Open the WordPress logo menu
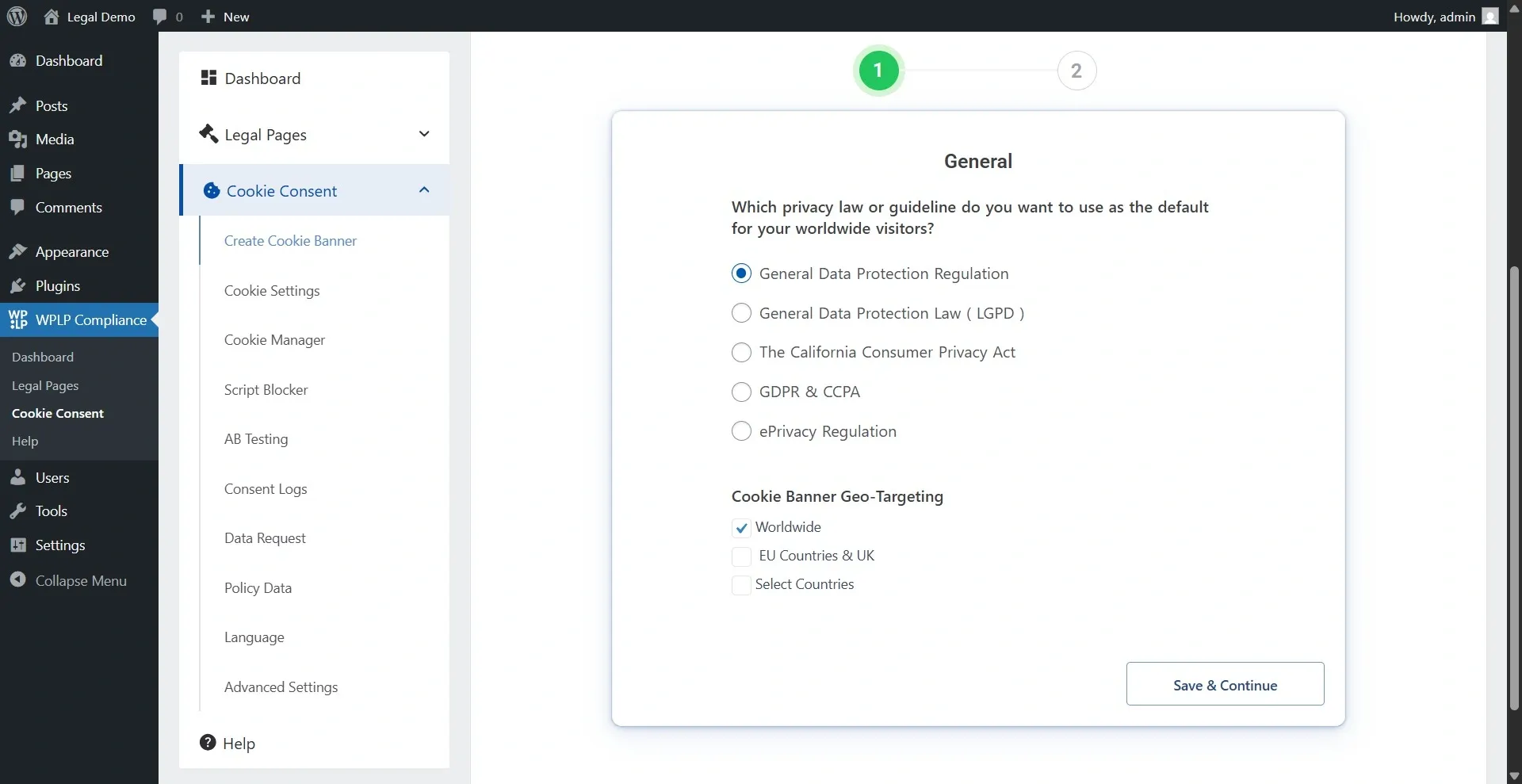This screenshot has width=1522, height=784. coord(17,16)
